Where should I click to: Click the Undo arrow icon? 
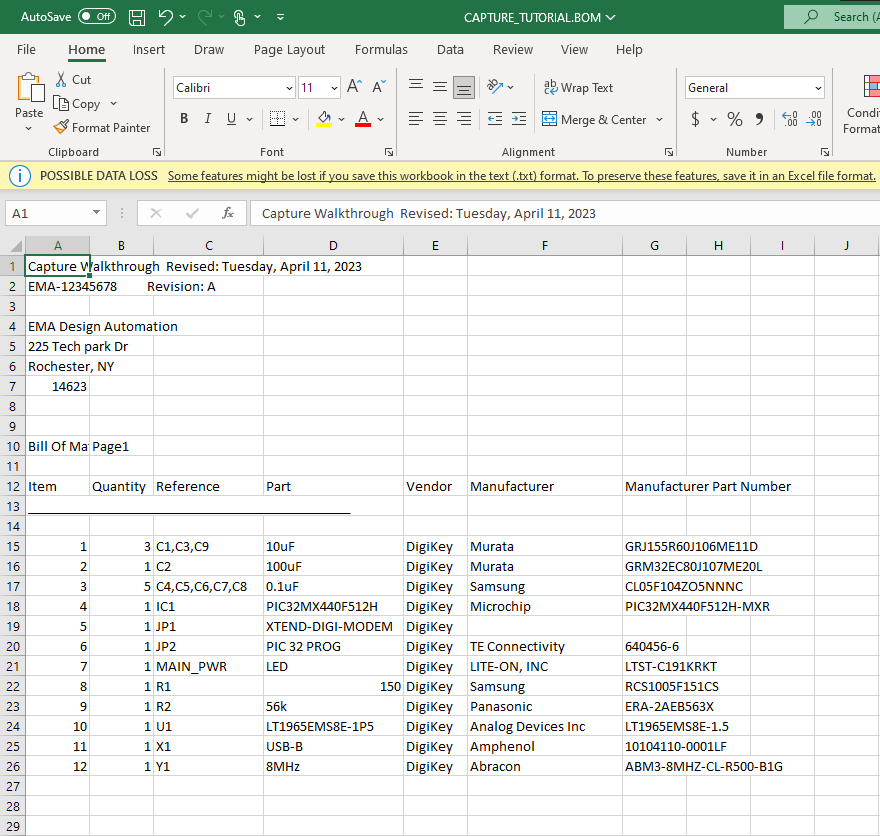(x=166, y=17)
